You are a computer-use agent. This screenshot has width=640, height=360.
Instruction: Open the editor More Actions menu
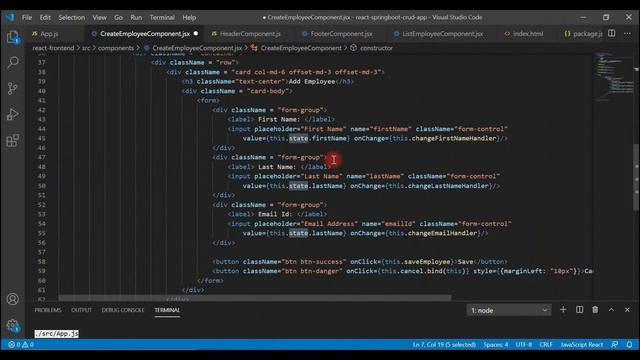coord(627,33)
